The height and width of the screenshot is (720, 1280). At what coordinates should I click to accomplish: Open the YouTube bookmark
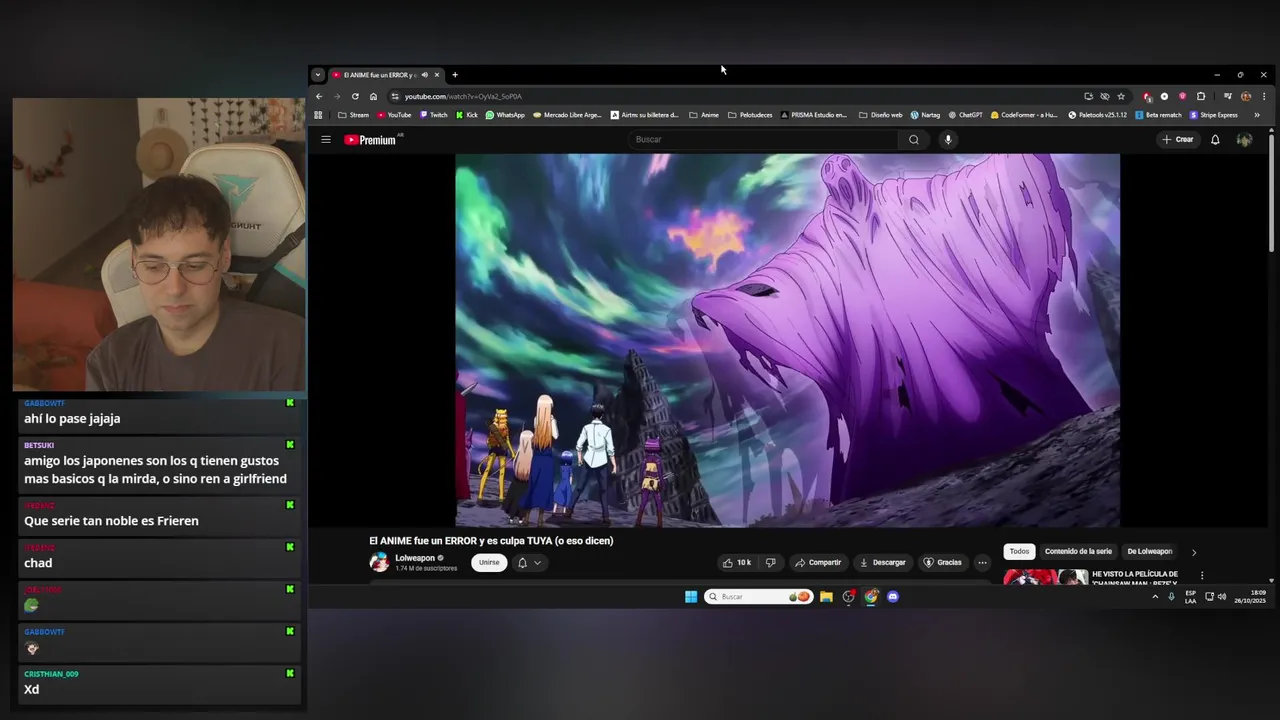(x=394, y=115)
